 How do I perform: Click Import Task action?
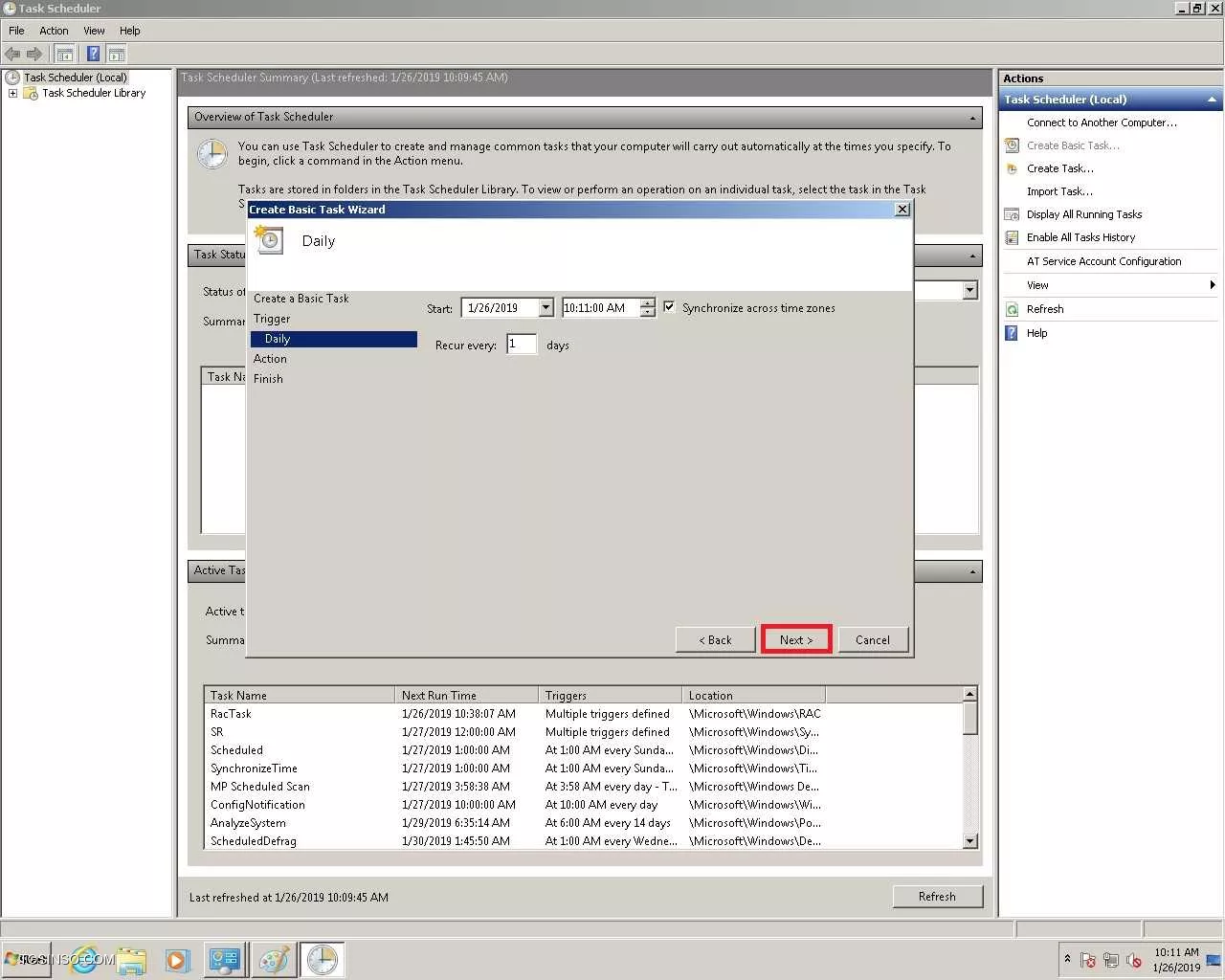[x=1059, y=191]
